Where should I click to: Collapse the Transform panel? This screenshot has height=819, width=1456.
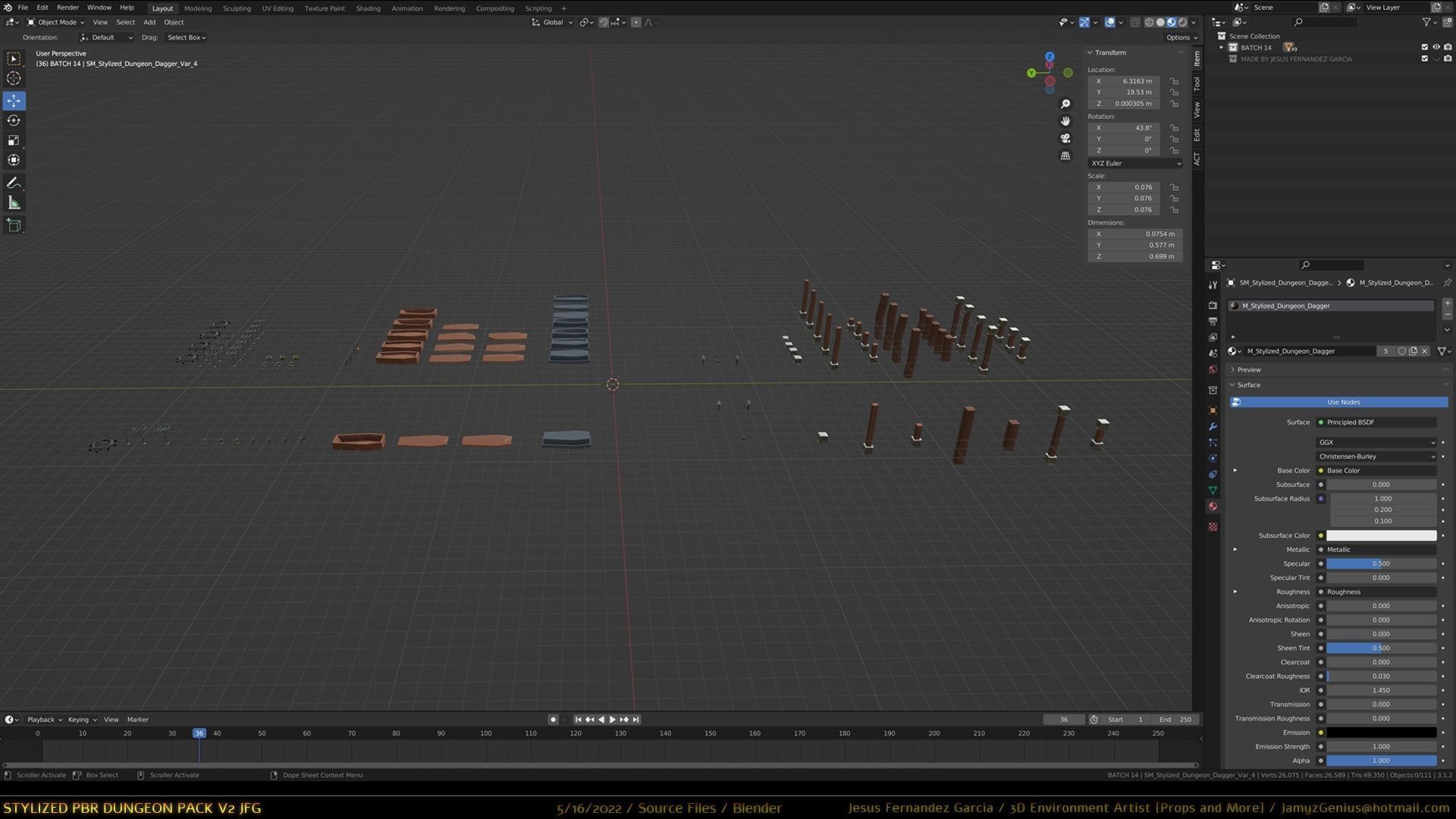click(1109, 52)
